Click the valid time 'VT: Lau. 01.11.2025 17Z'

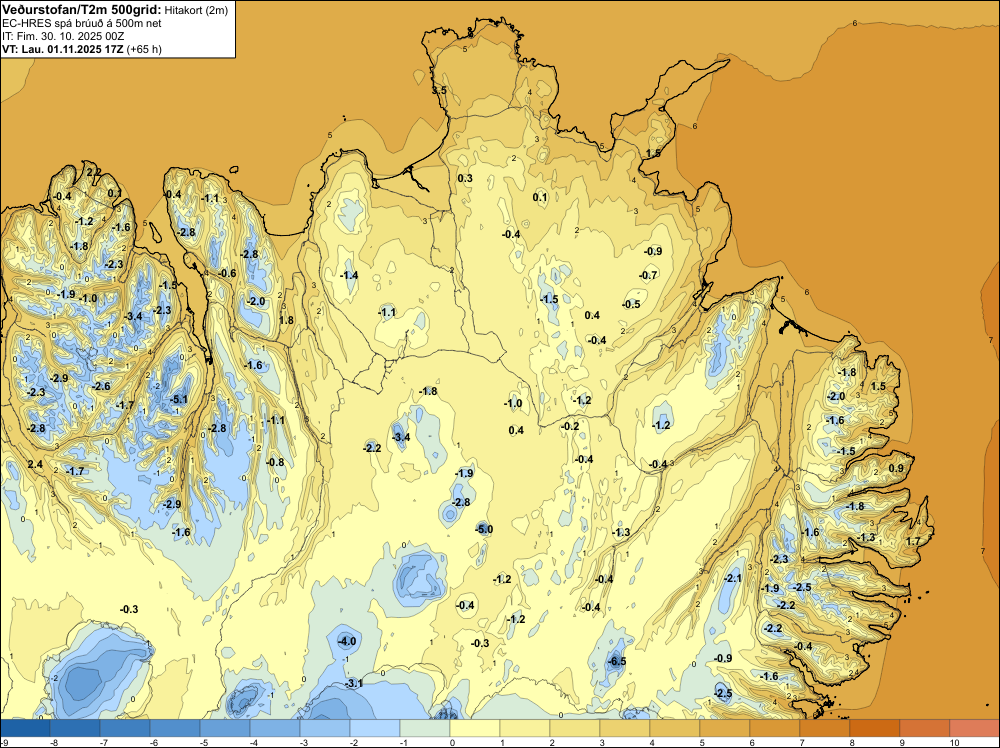click(x=63, y=49)
